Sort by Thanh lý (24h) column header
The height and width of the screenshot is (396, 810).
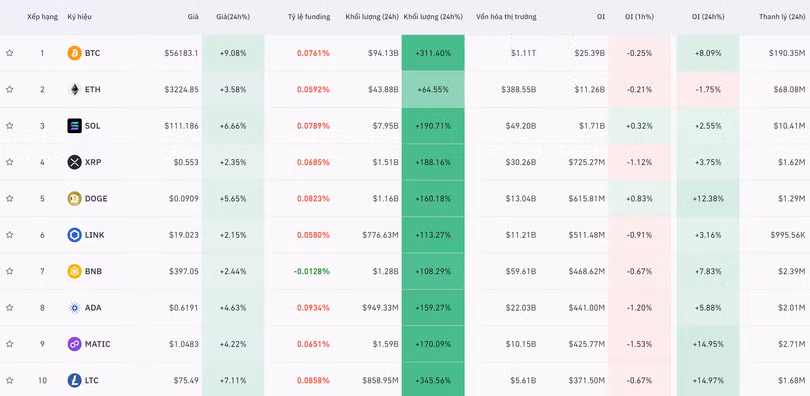point(782,17)
